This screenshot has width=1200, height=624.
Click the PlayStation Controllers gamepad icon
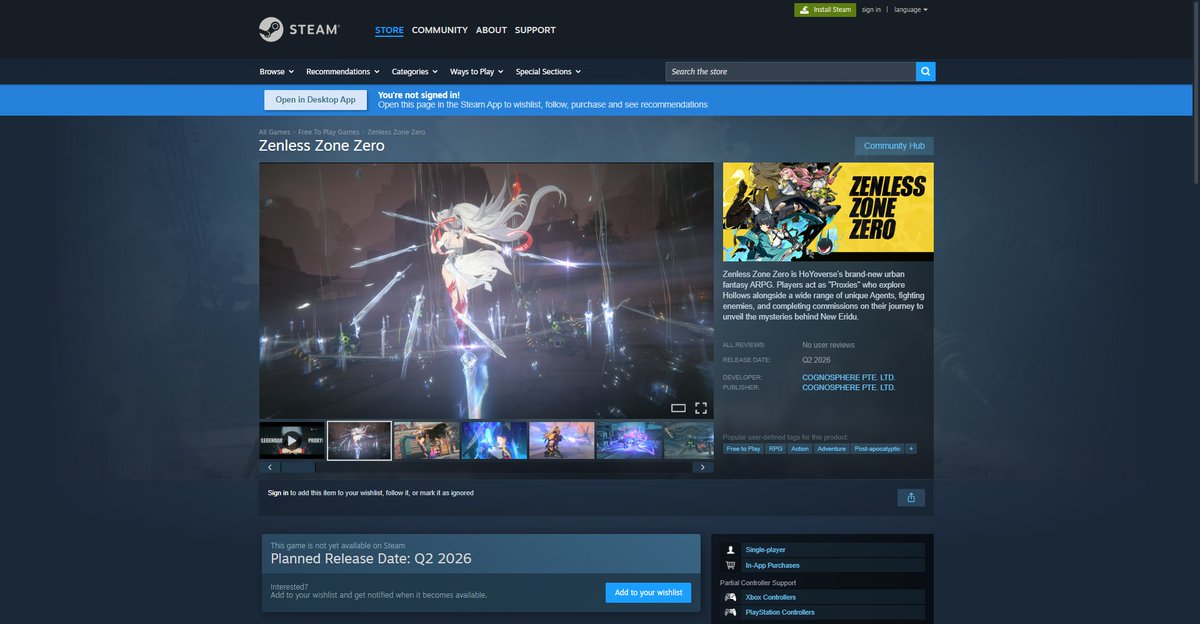pyautogui.click(x=731, y=612)
